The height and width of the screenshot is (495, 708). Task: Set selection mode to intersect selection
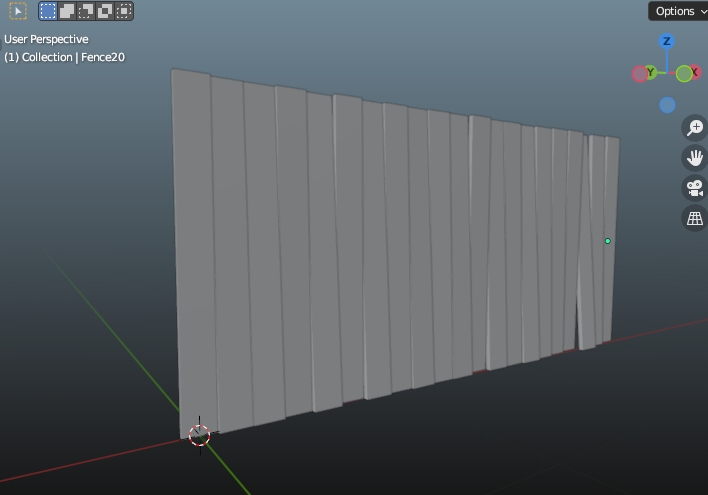124,11
